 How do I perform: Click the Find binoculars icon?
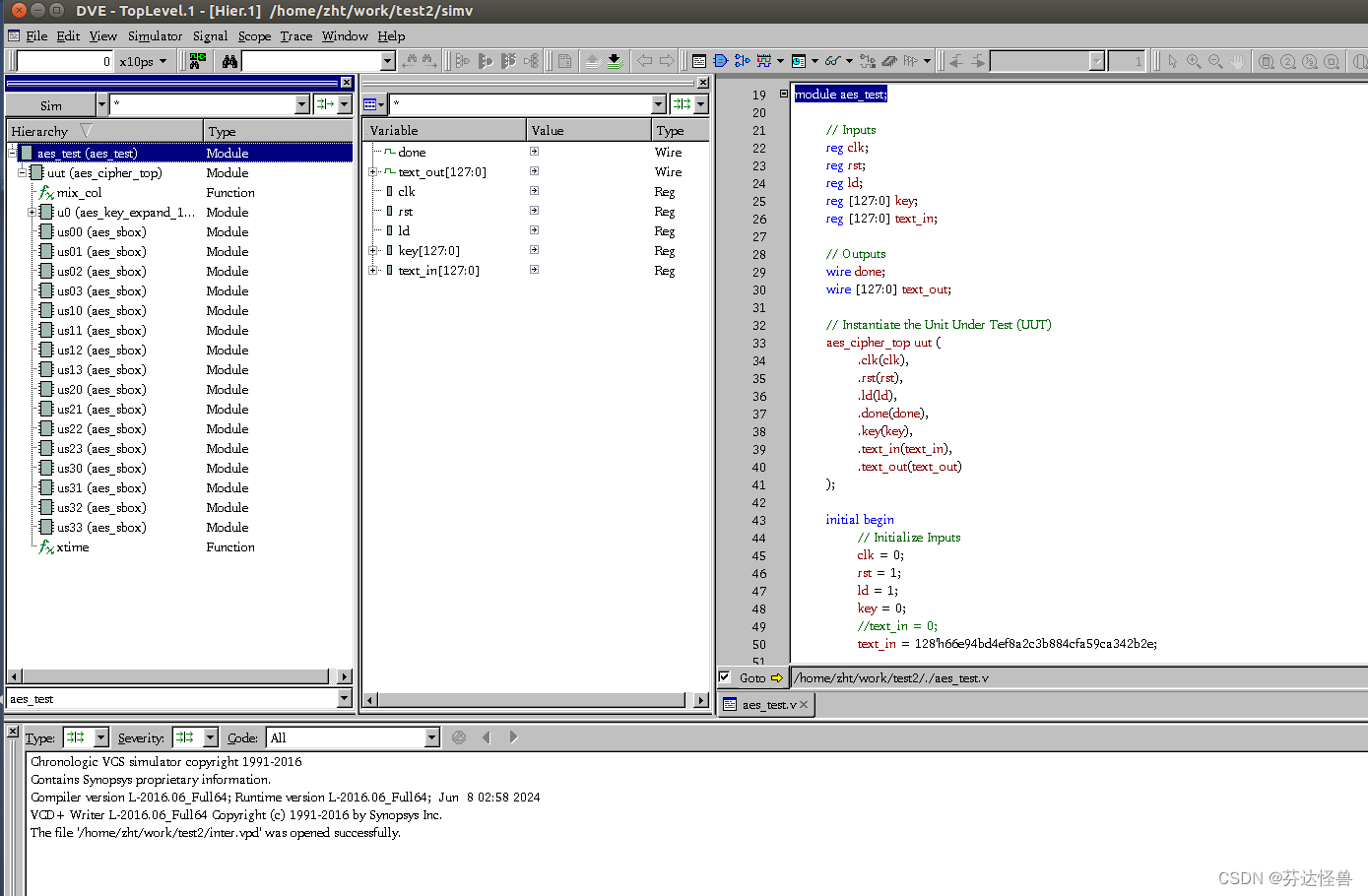pos(231,60)
